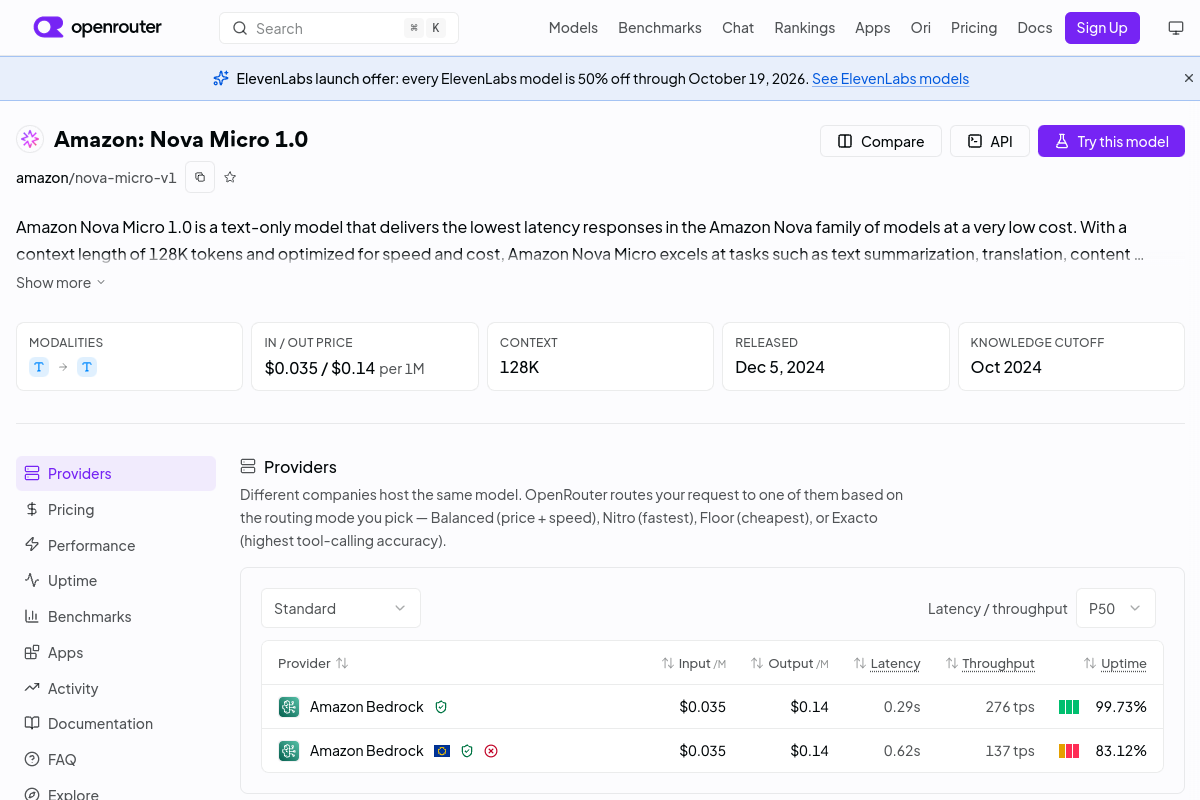The width and height of the screenshot is (1200, 800).
Task: Sort providers by Throughput column
Action: pos(990,663)
